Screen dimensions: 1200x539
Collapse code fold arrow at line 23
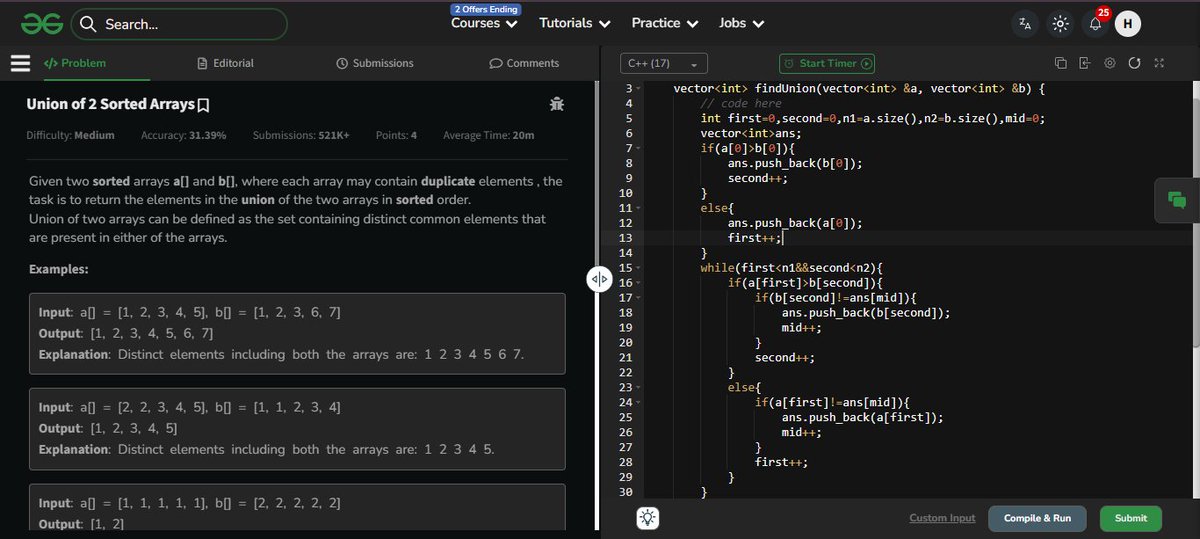[x=639, y=387]
